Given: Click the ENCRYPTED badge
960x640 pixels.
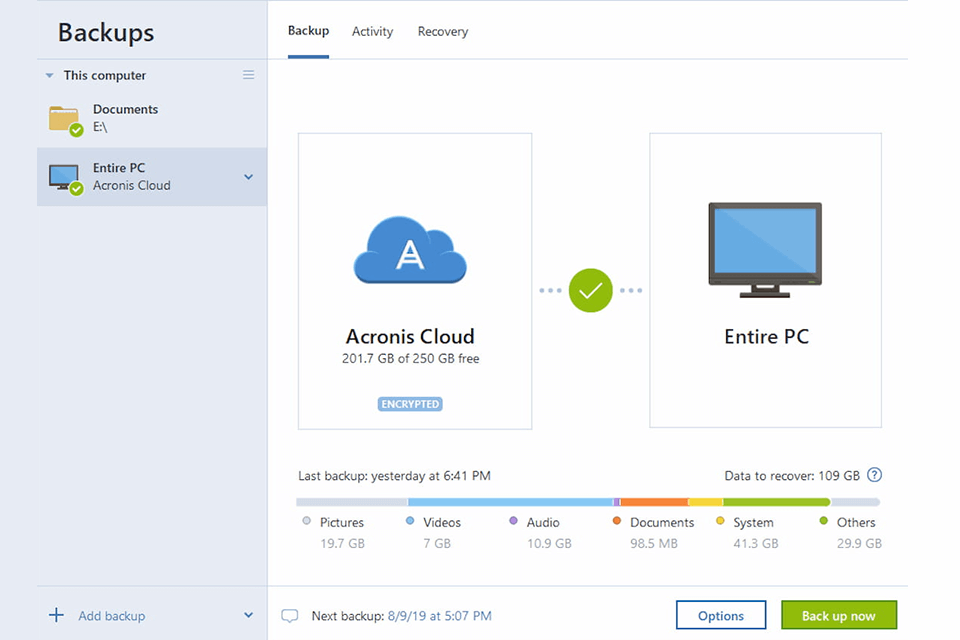Looking at the screenshot, I should [x=410, y=404].
